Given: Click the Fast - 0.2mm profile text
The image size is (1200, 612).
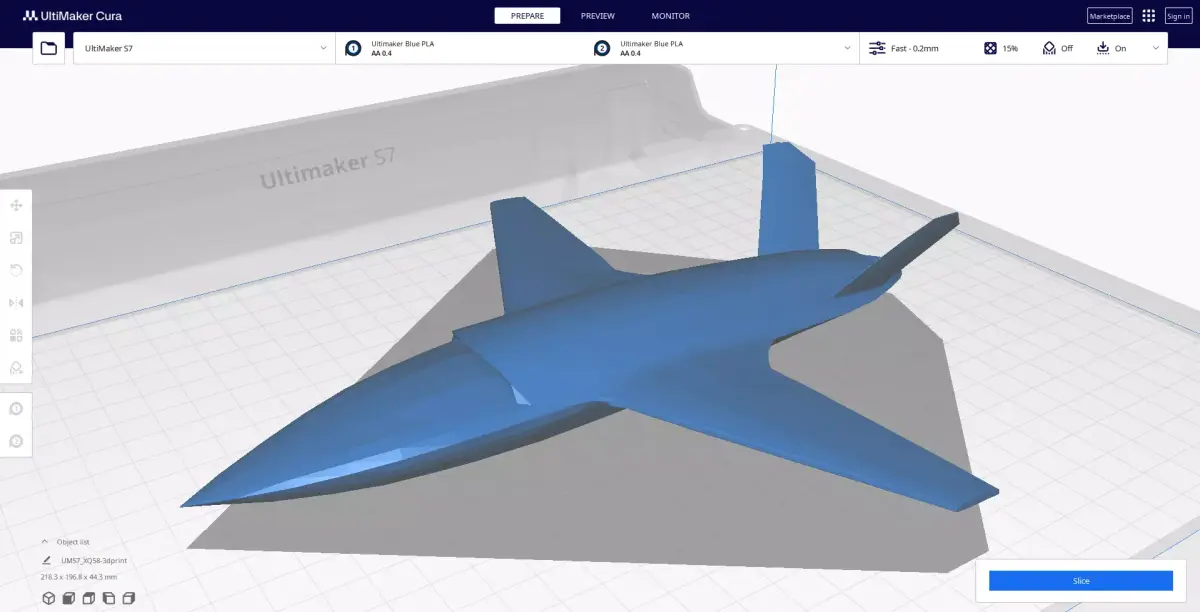Looking at the screenshot, I should 915,48.
